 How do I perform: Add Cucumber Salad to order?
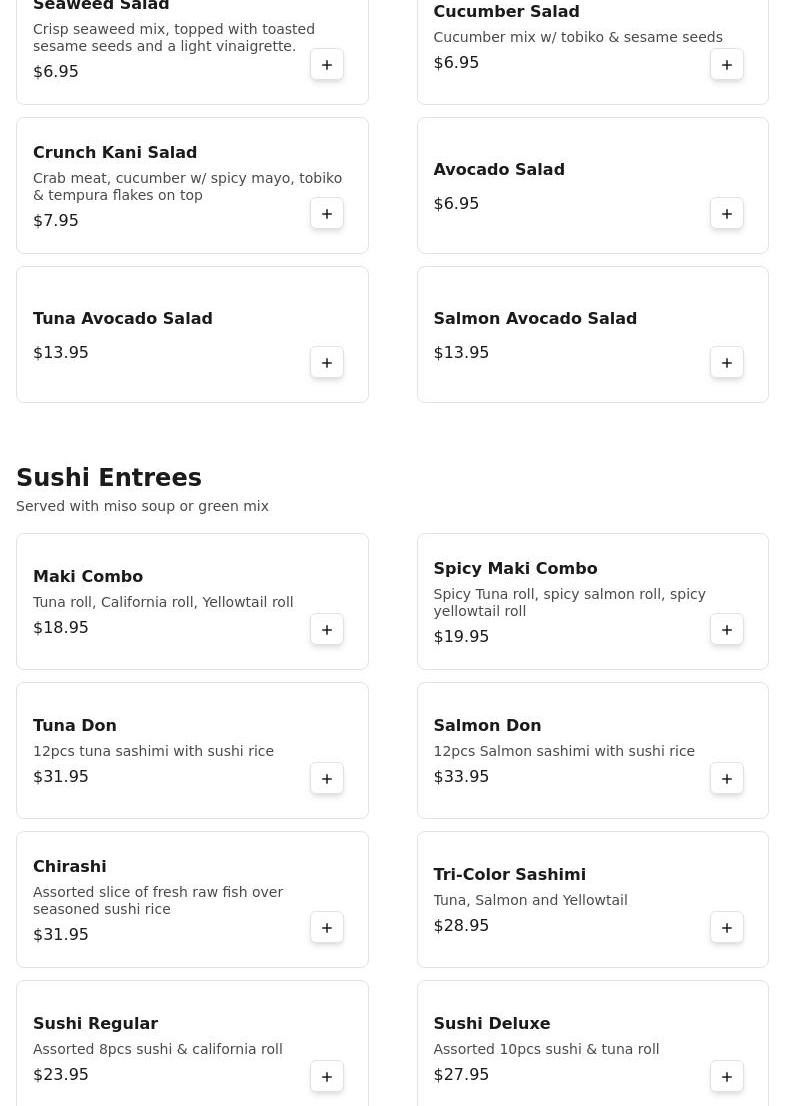[x=727, y=65]
